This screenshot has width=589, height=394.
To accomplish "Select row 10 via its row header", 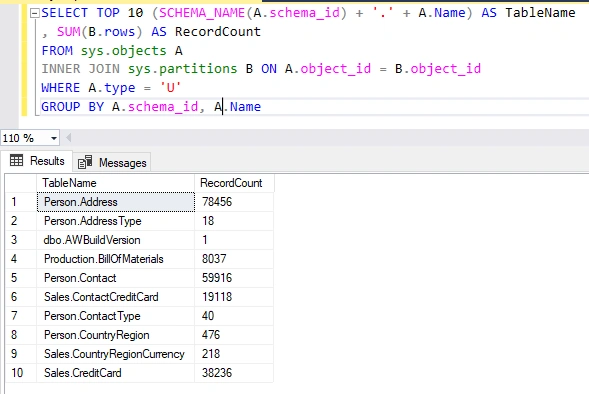I will (x=21, y=373).
